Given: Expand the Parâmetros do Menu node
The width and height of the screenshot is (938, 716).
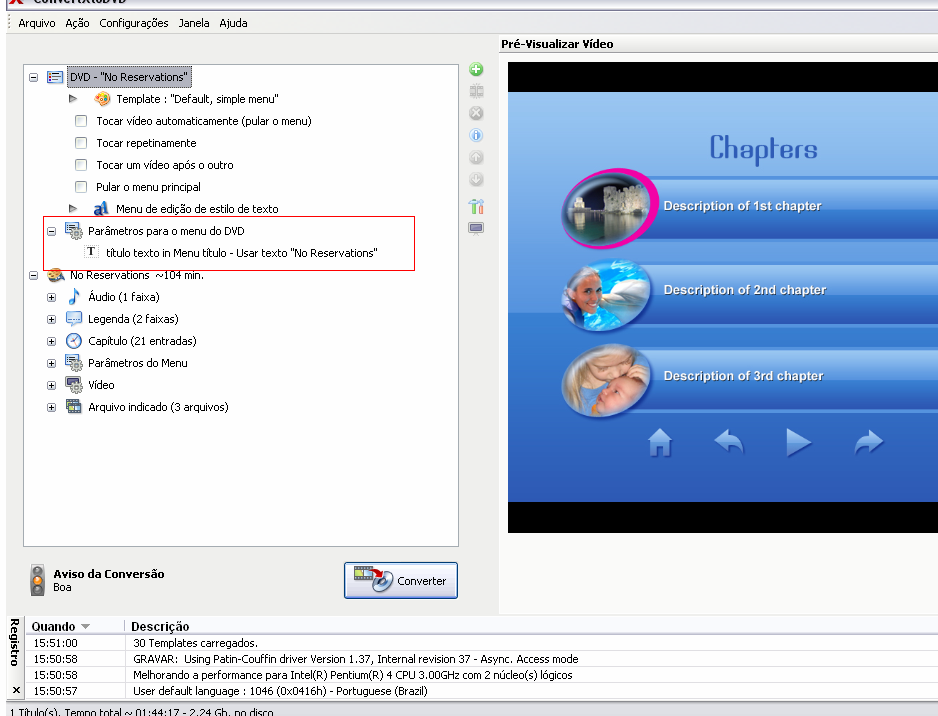Looking at the screenshot, I should (51, 363).
